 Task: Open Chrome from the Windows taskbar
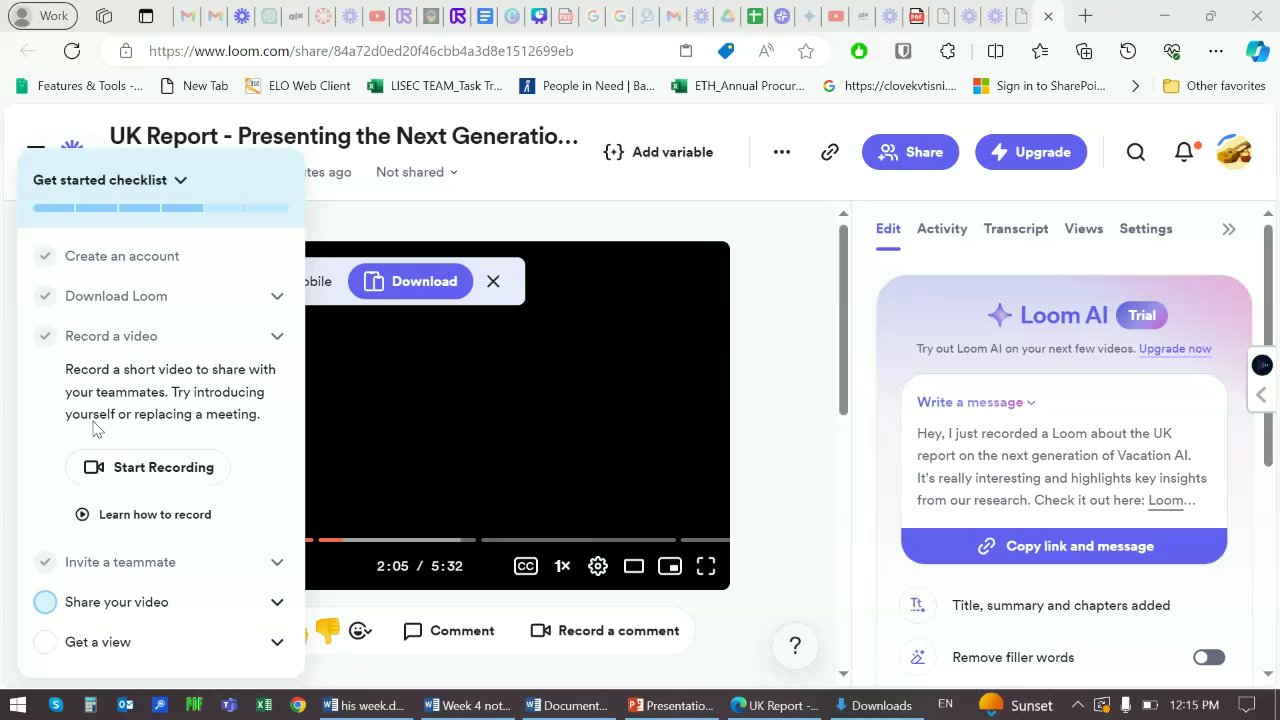click(x=298, y=705)
